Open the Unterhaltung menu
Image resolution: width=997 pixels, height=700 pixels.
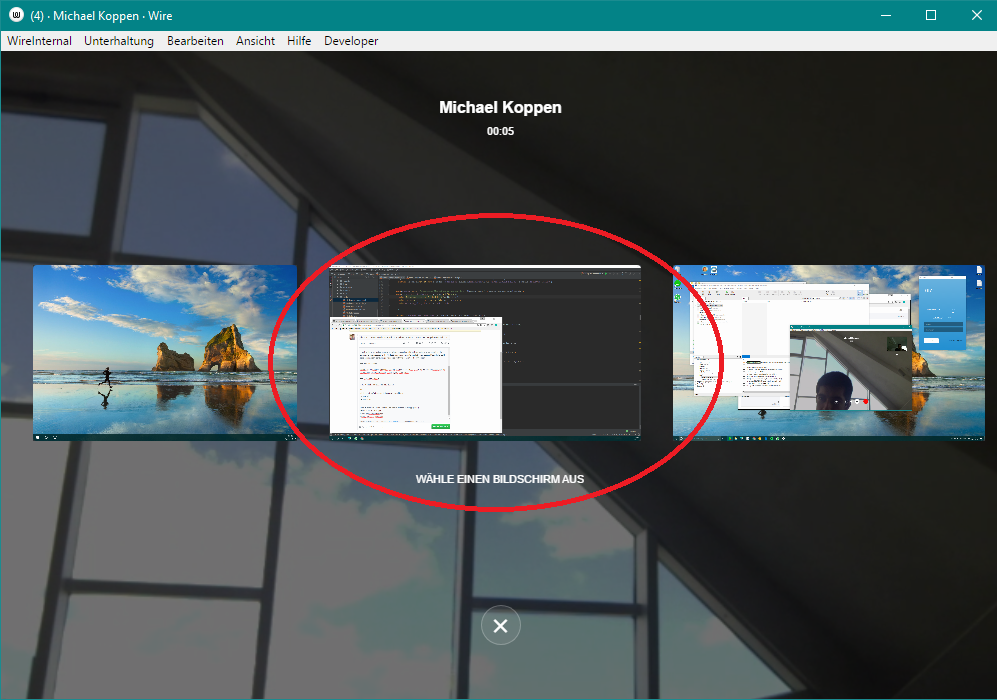119,41
